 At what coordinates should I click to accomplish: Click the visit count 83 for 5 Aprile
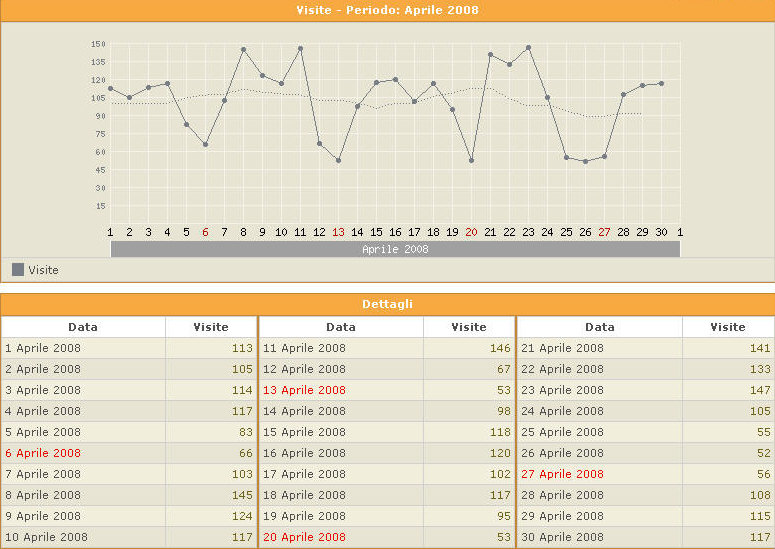tap(246, 432)
